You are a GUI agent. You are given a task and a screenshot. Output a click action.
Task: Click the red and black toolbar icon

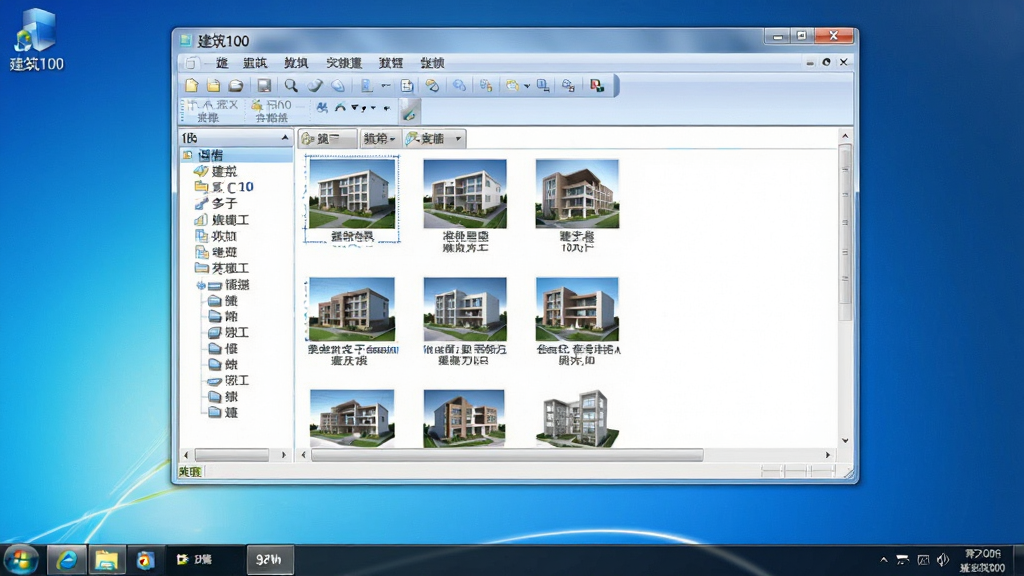tap(597, 86)
